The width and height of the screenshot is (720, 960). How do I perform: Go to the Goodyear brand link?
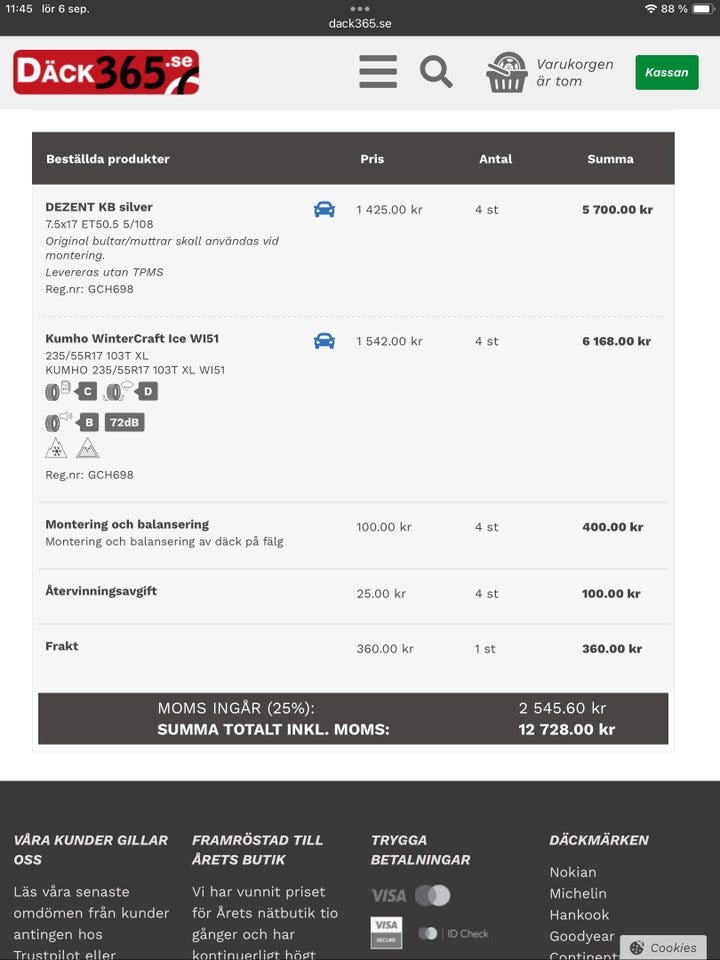pyautogui.click(x=581, y=936)
